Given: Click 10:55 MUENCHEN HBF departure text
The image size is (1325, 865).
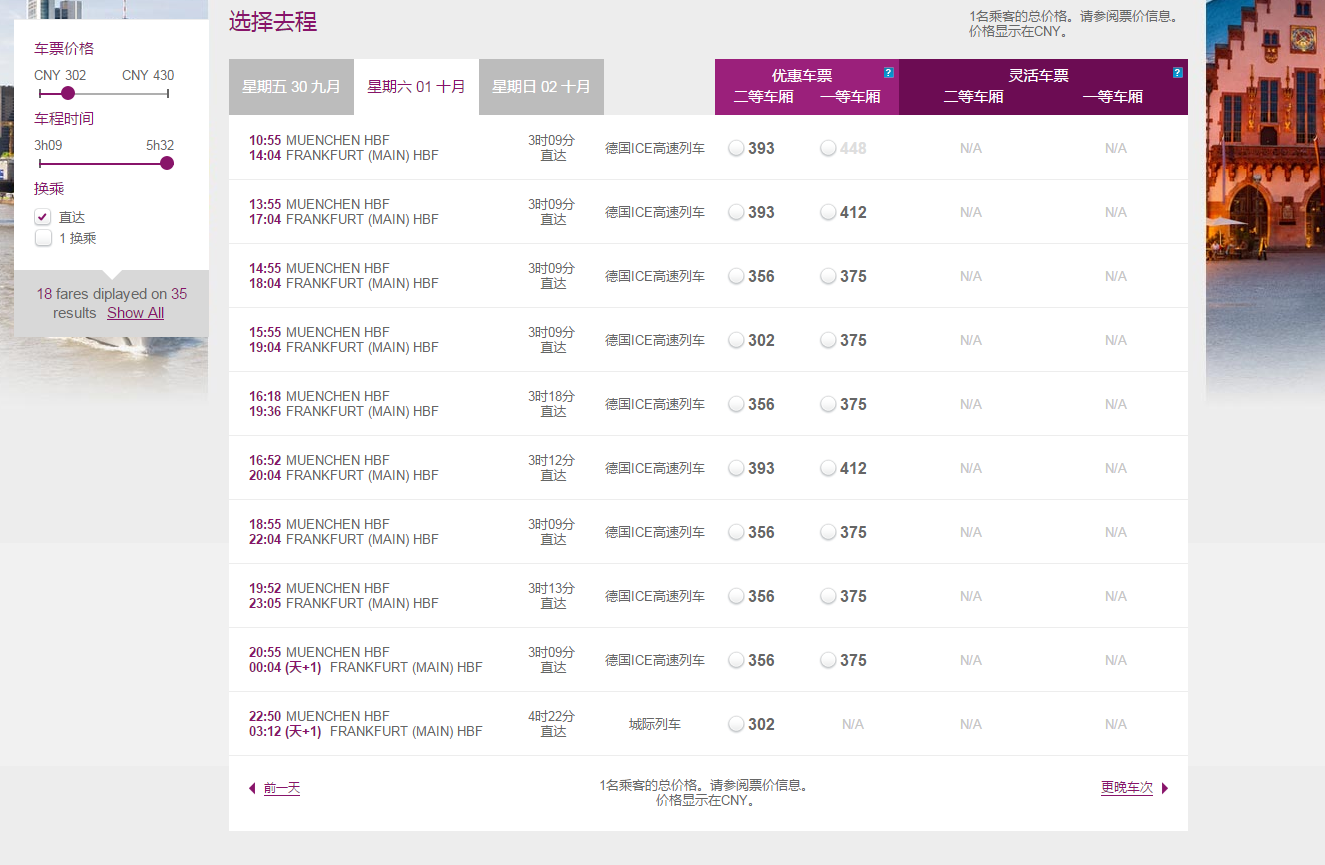Looking at the screenshot, I should [319, 140].
